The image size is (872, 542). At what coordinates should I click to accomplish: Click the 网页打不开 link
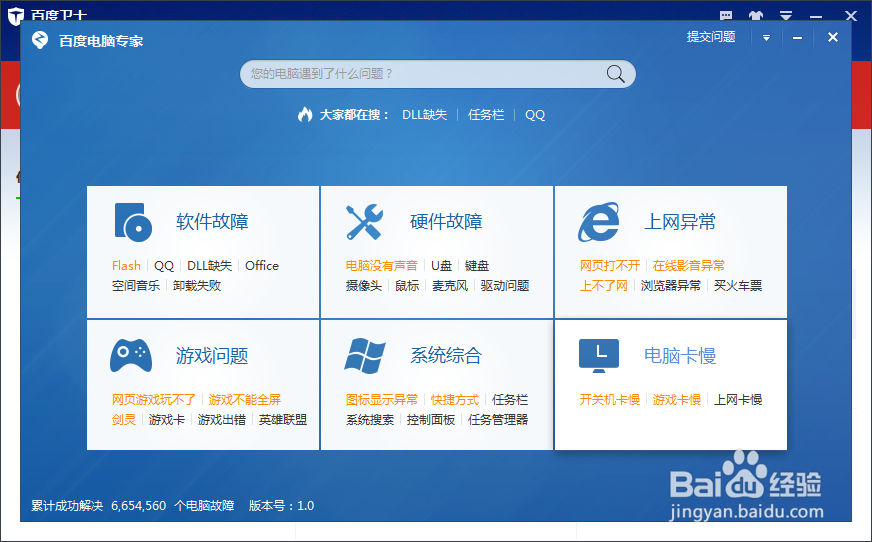[x=610, y=266]
